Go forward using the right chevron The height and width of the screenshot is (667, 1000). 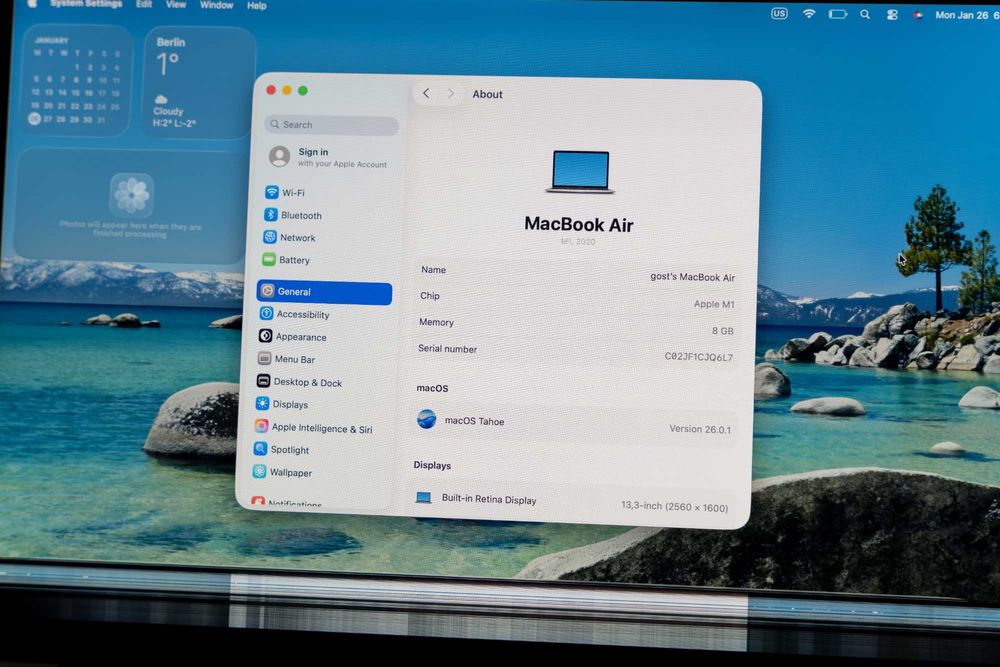click(x=450, y=94)
